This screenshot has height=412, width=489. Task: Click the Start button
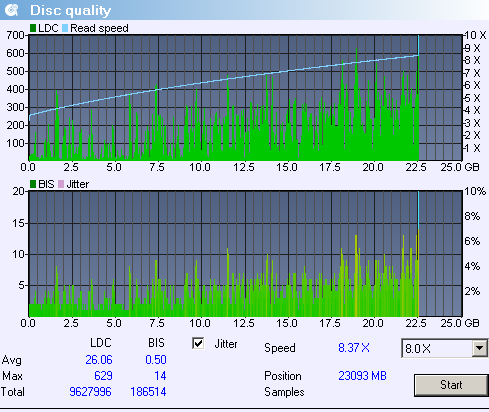pos(451,385)
